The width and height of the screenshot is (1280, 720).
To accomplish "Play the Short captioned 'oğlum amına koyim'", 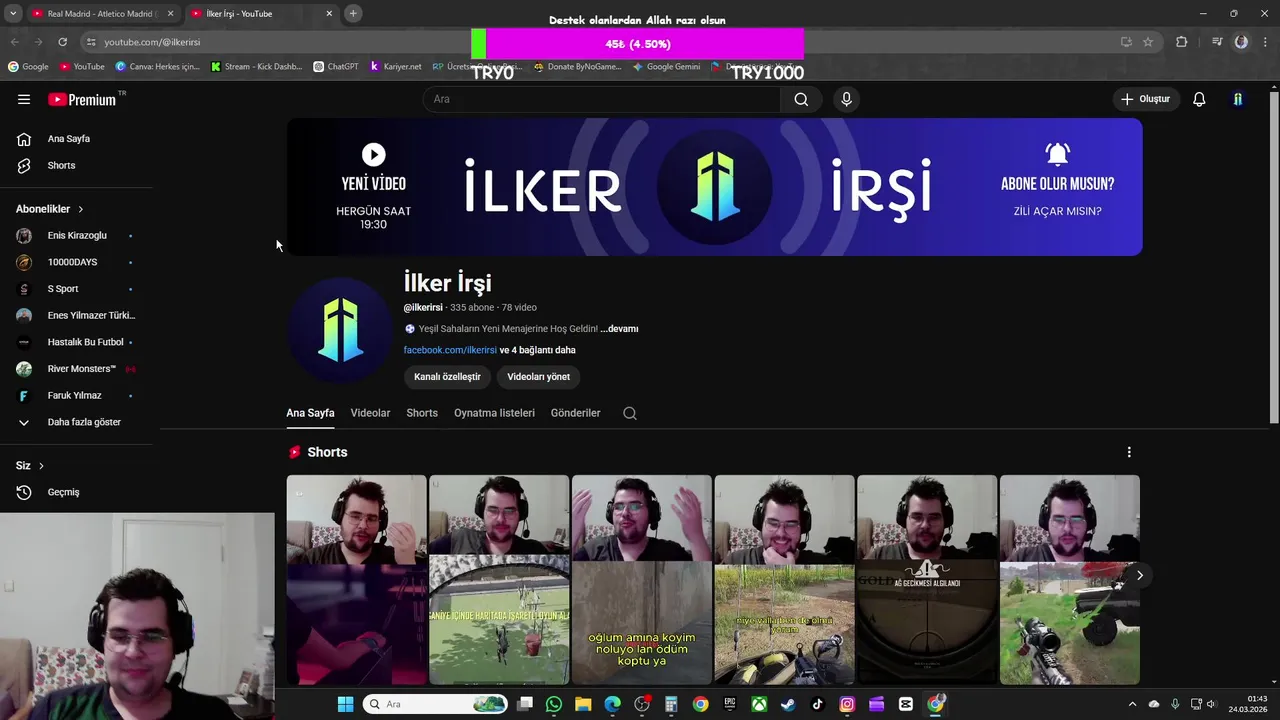I will click(x=641, y=580).
